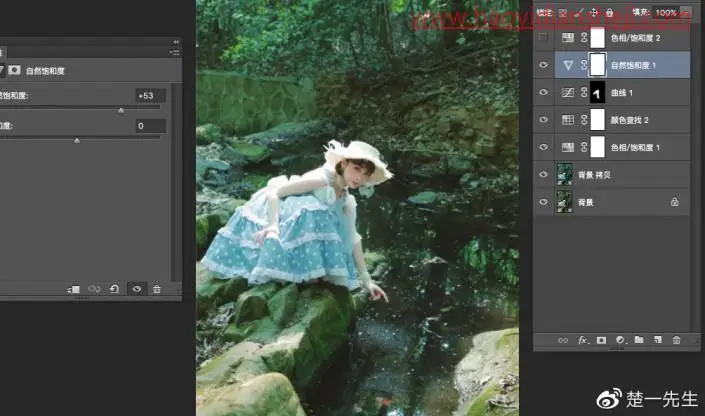The height and width of the screenshot is (416, 705).
Task: Hide the 颜色查找 2 layer
Action: tap(543, 120)
